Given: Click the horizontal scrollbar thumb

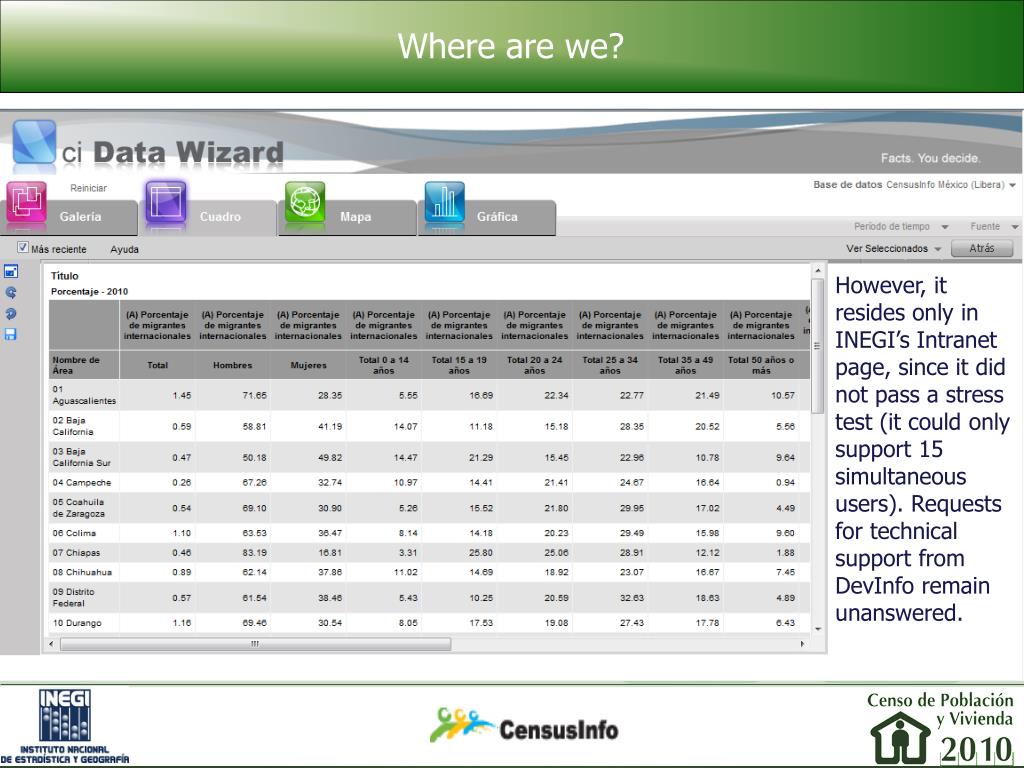Looking at the screenshot, I should tap(255, 644).
